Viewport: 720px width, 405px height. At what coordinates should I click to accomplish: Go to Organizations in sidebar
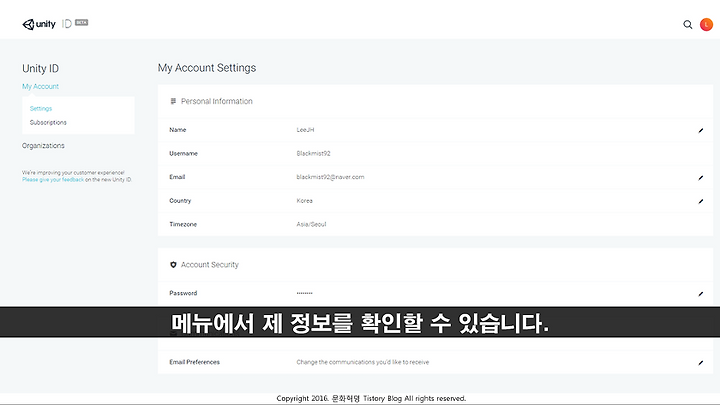(x=43, y=146)
